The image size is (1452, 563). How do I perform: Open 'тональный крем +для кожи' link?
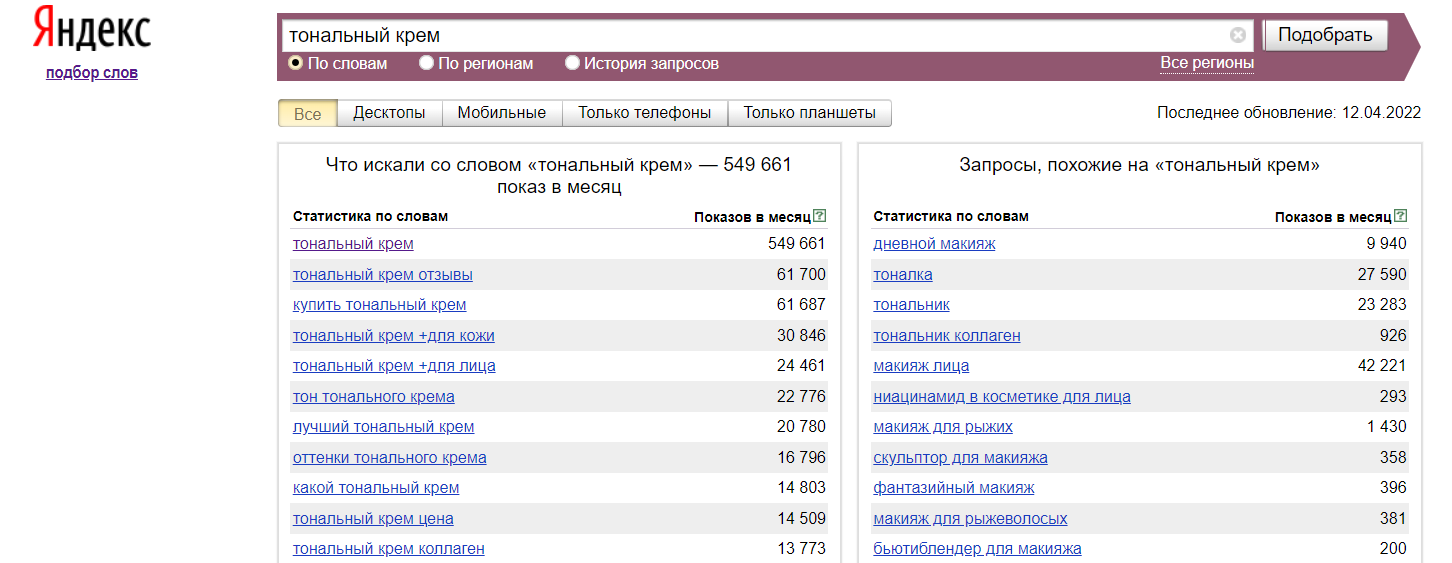pos(393,335)
